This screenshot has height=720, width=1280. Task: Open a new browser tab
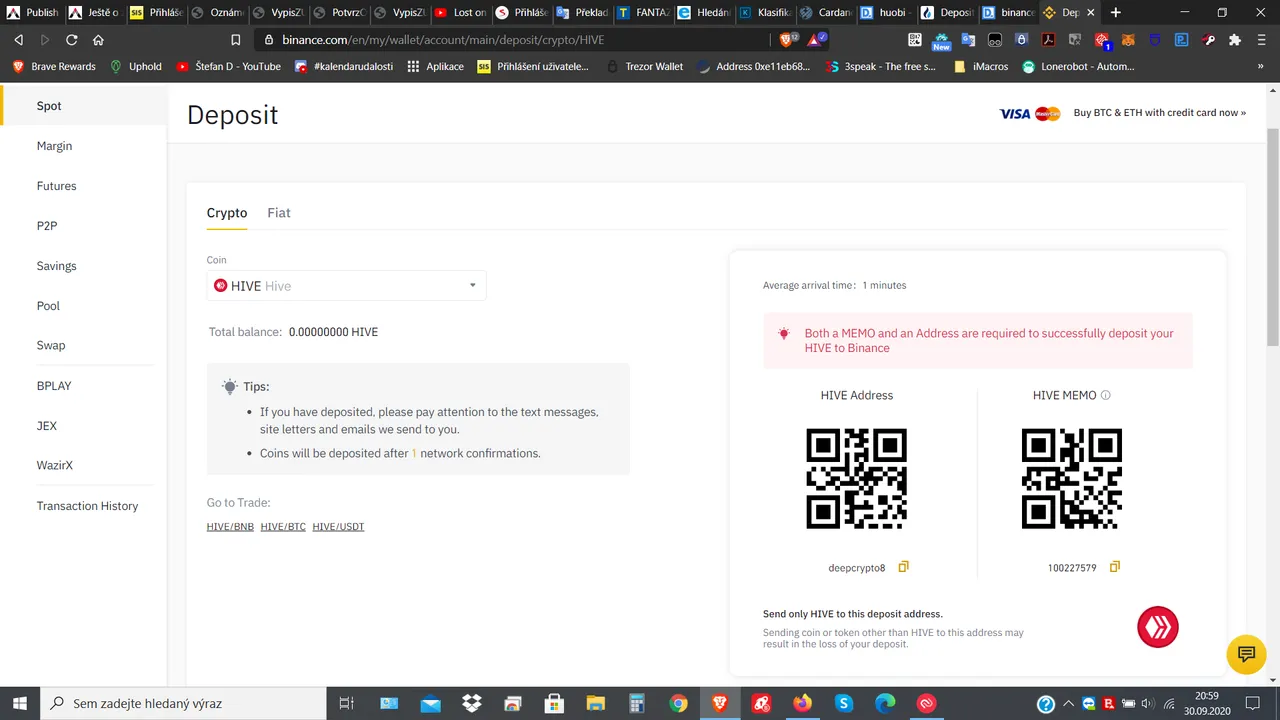(x=1116, y=12)
